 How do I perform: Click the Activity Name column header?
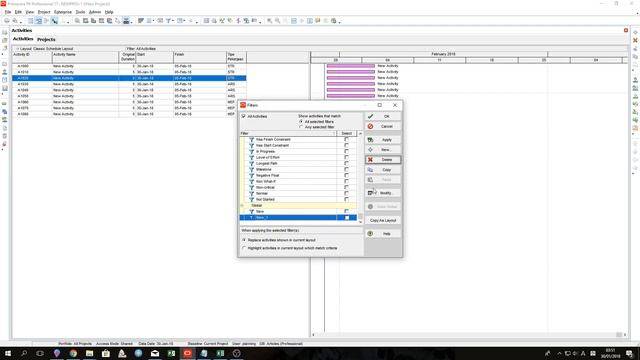85,57
